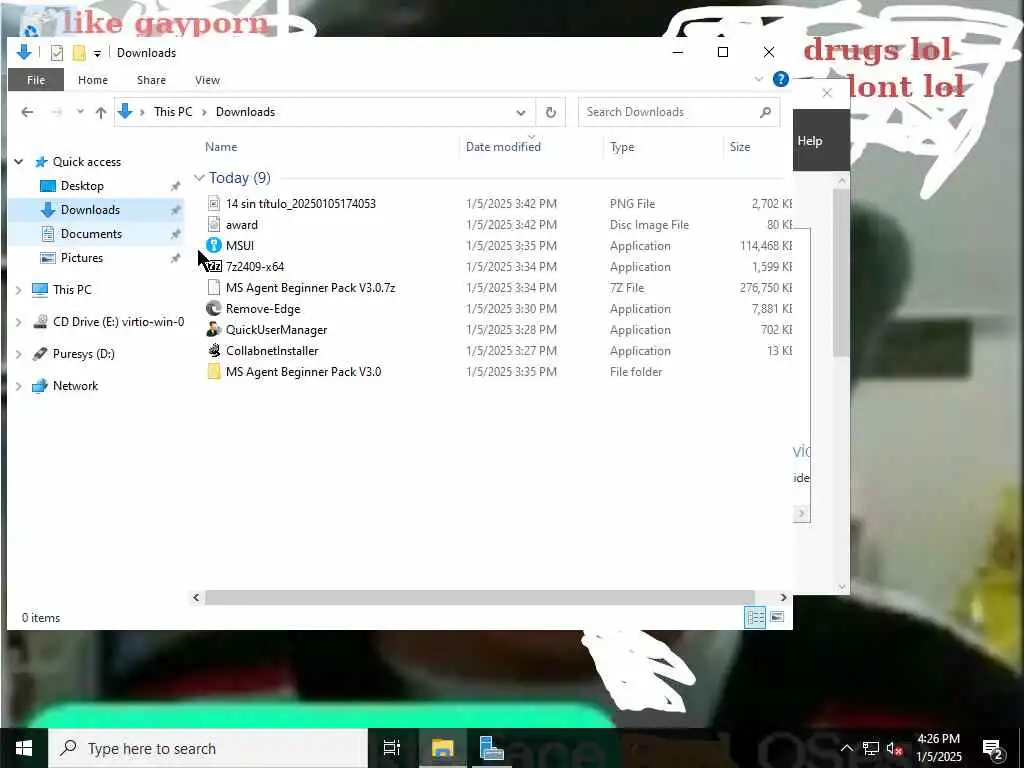This screenshot has width=1024, height=768.
Task: Click the Type here to search box
Action: point(208,748)
